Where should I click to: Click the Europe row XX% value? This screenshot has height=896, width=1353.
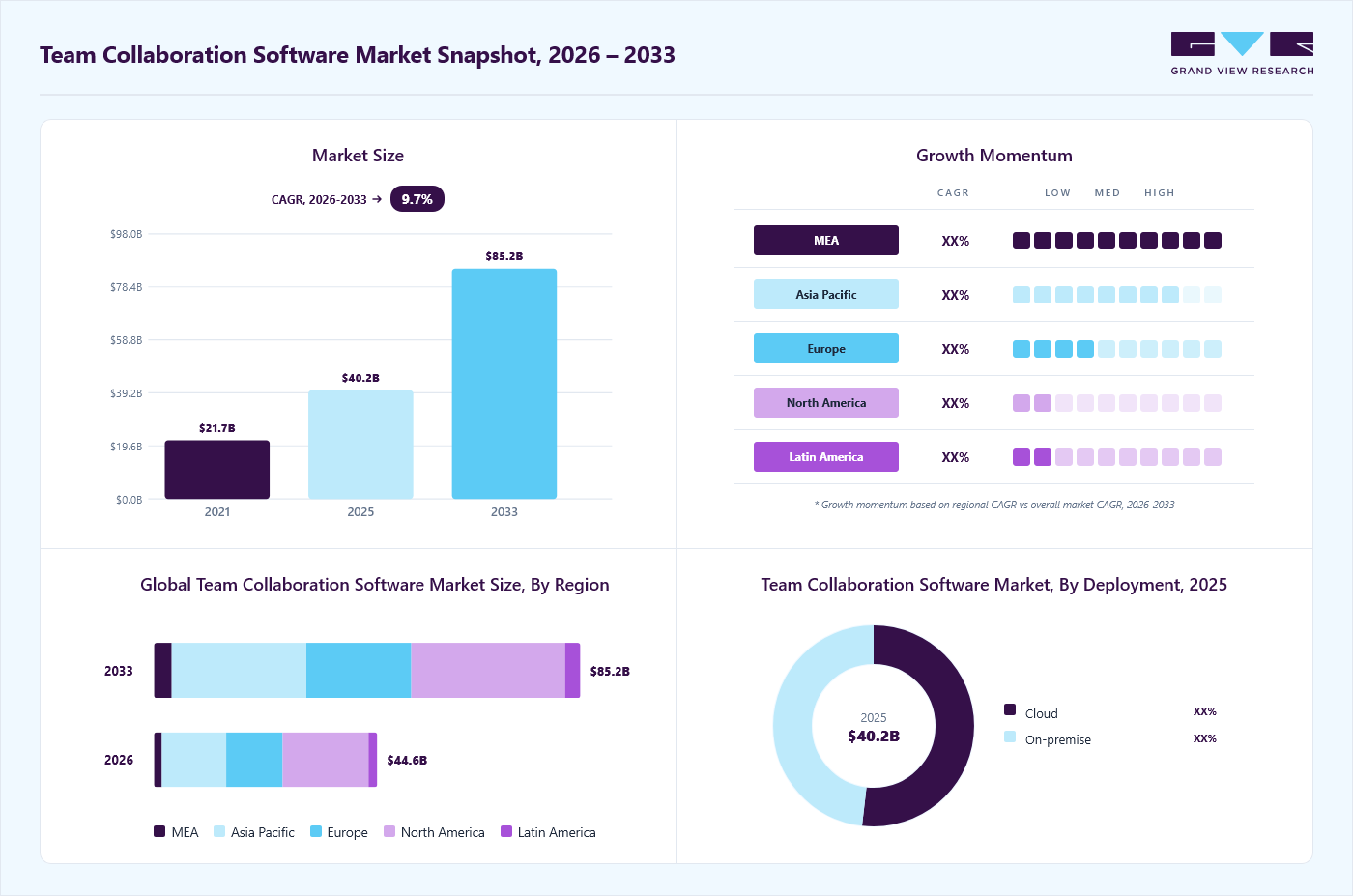click(956, 349)
